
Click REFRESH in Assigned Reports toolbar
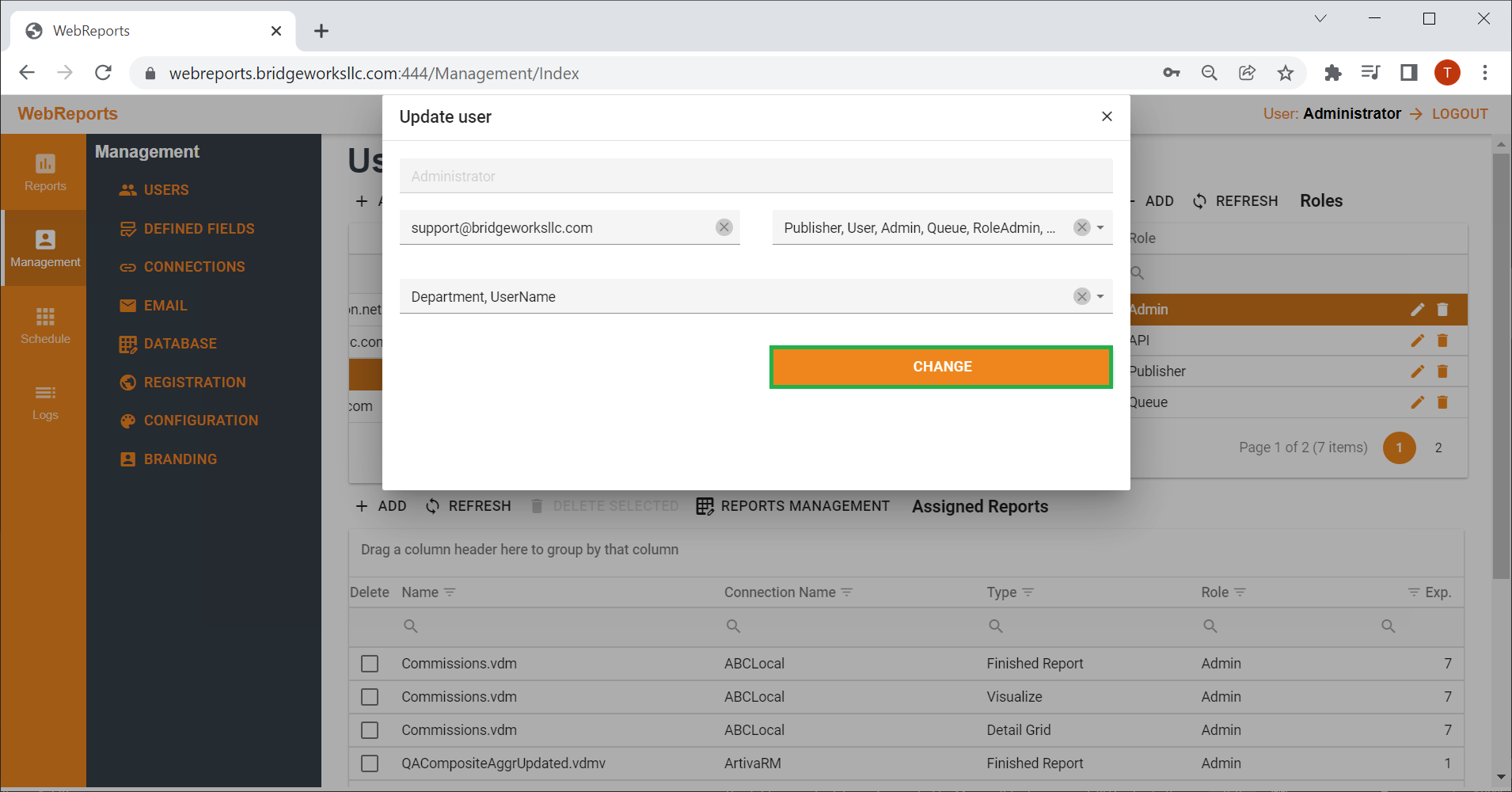(x=469, y=506)
